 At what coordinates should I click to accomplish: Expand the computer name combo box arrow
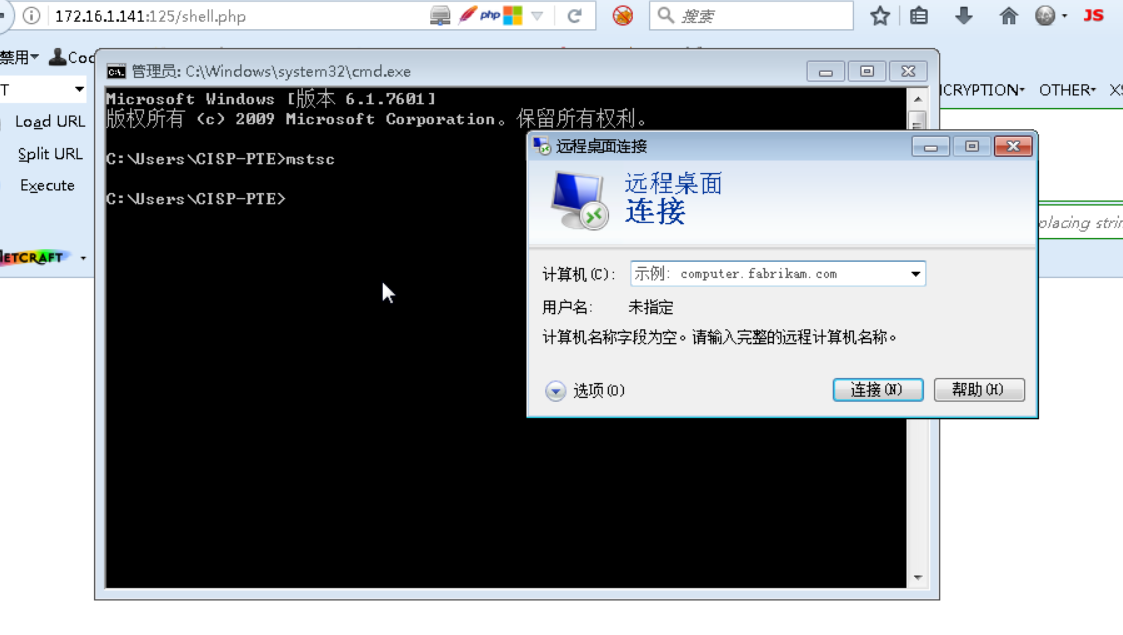[x=915, y=274]
